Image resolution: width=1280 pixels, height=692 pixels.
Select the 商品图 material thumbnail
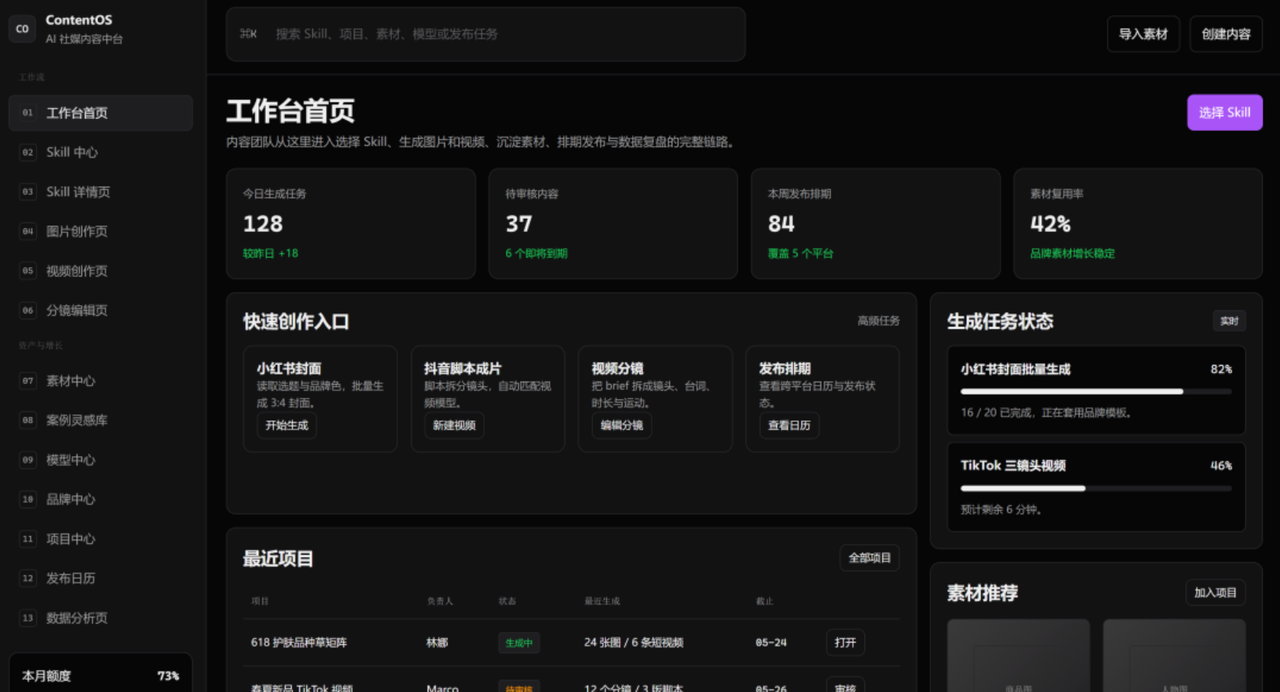tap(1018, 655)
